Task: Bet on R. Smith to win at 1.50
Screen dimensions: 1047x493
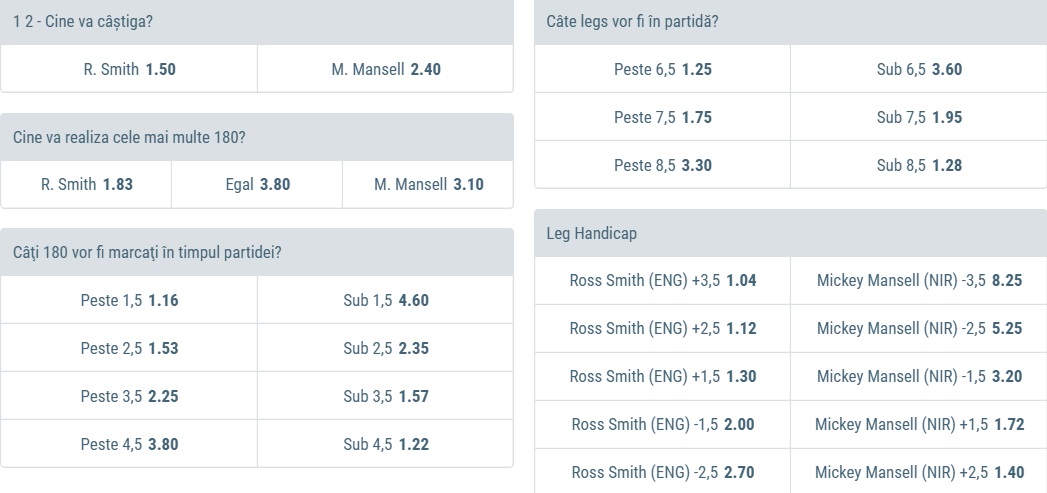Action: (x=129, y=70)
